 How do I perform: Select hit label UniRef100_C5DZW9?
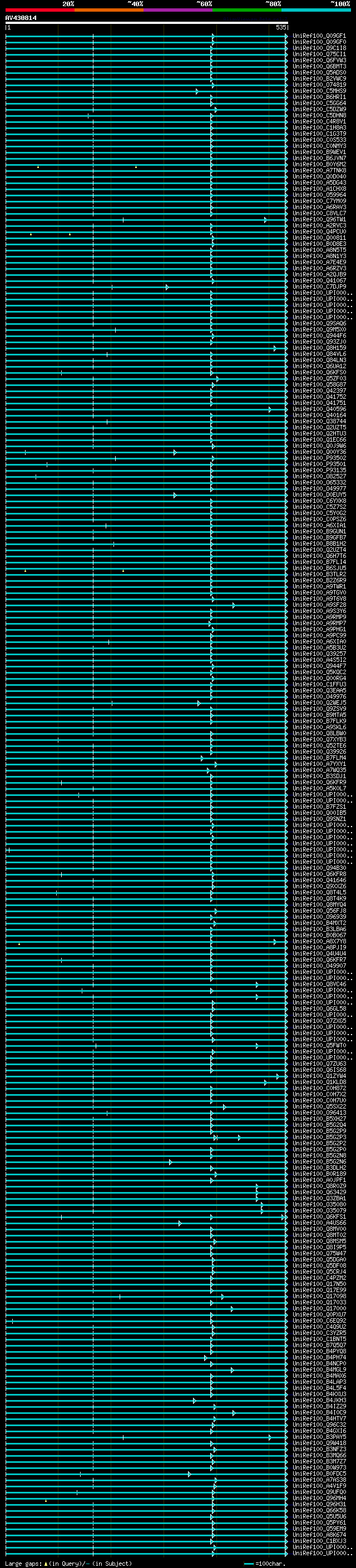(319, 109)
